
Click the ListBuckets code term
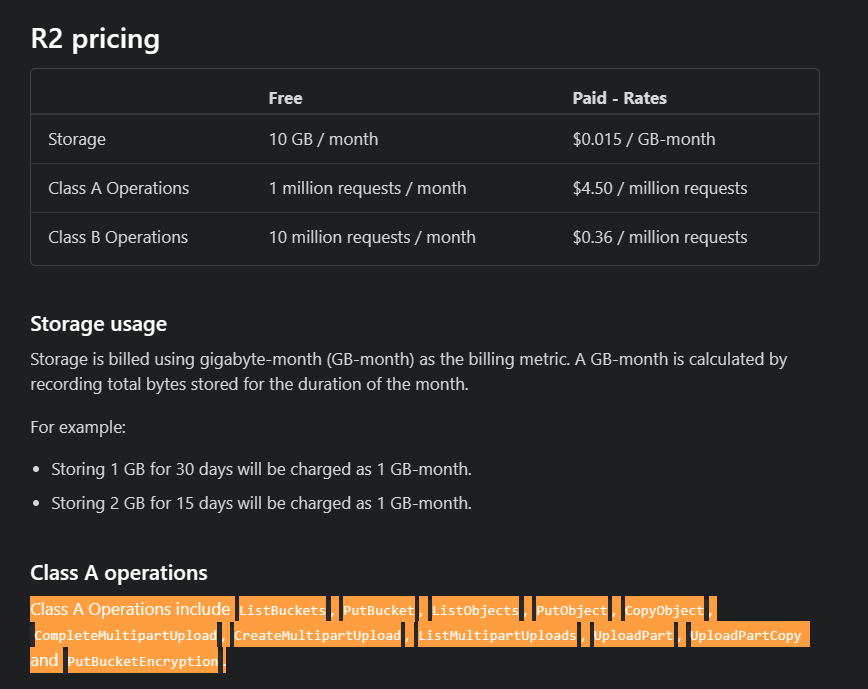coord(282,610)
